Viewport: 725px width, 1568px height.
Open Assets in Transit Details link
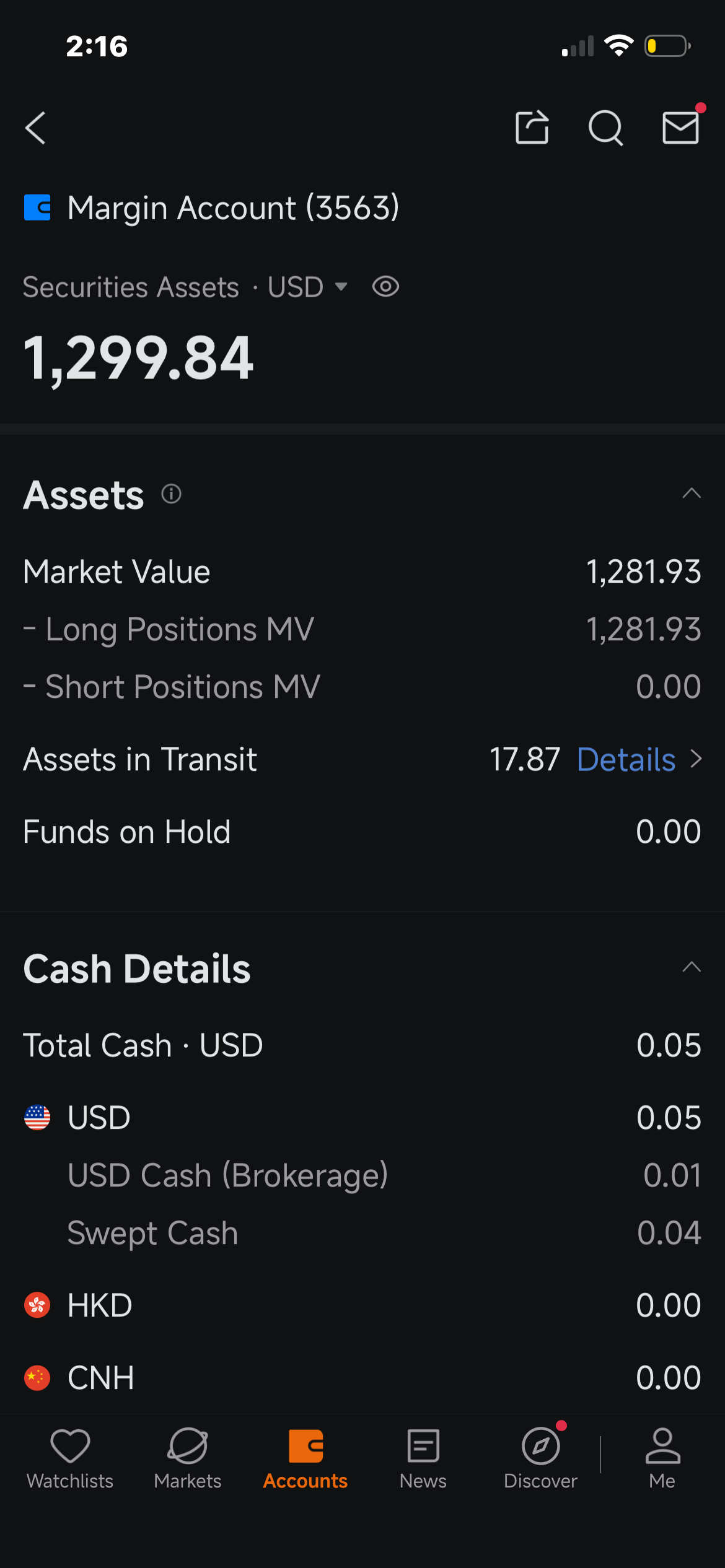click(639, 760)
